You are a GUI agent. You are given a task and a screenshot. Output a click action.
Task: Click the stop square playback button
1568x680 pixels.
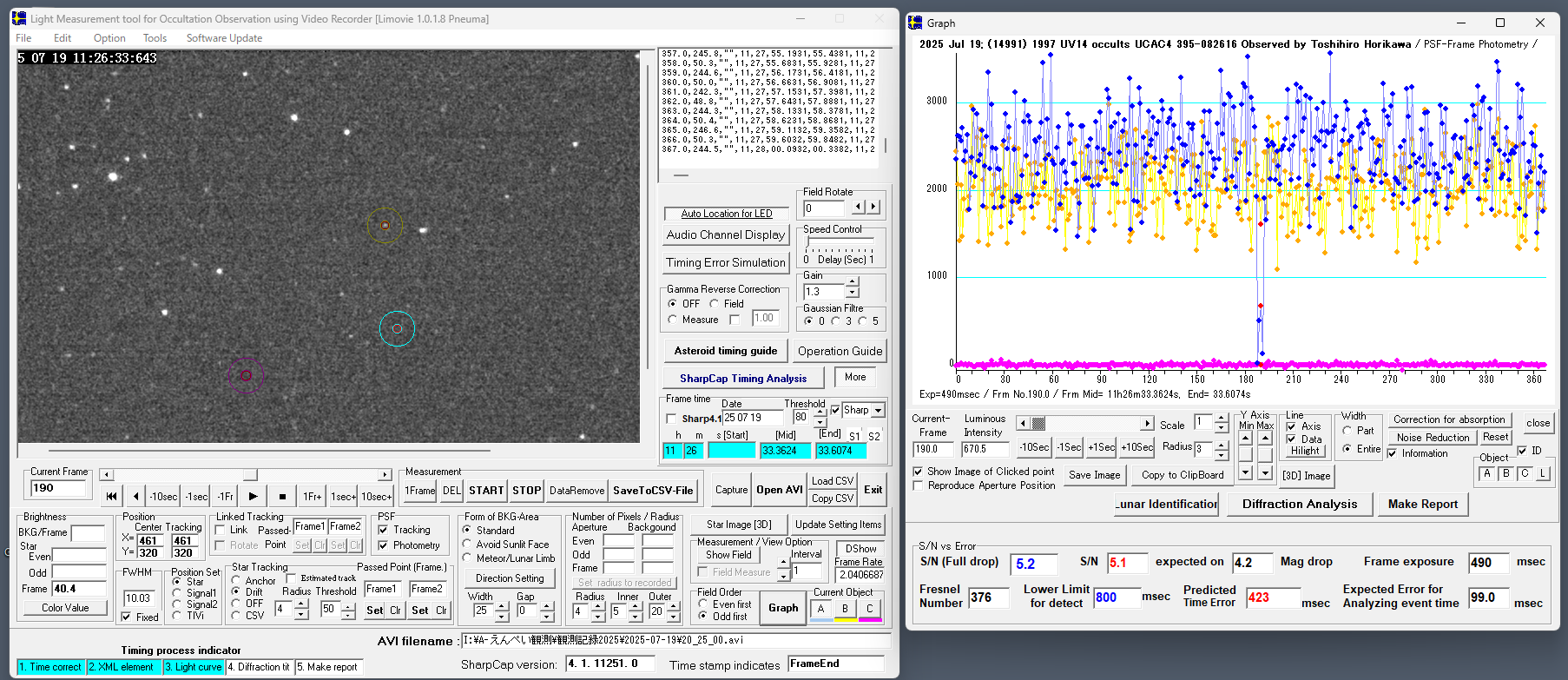[282, 497]
